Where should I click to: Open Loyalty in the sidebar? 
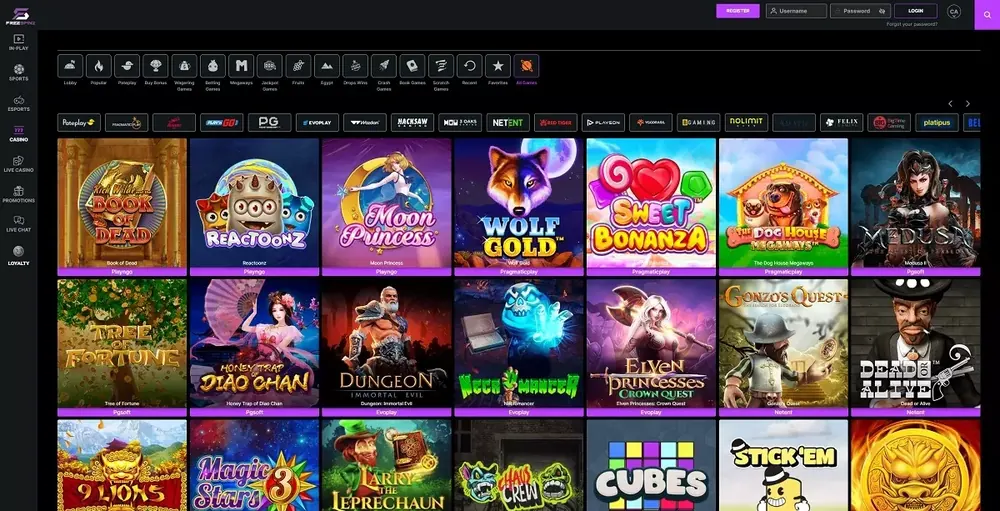click(18, 255)
